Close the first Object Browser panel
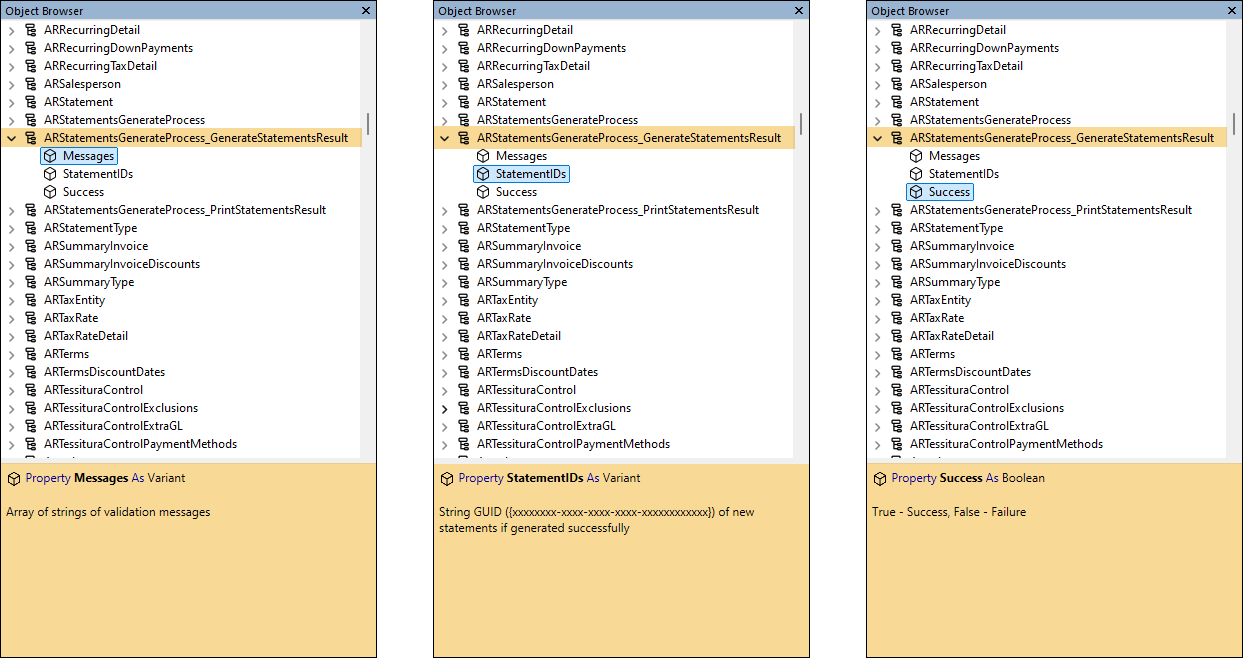 (366, 10)
